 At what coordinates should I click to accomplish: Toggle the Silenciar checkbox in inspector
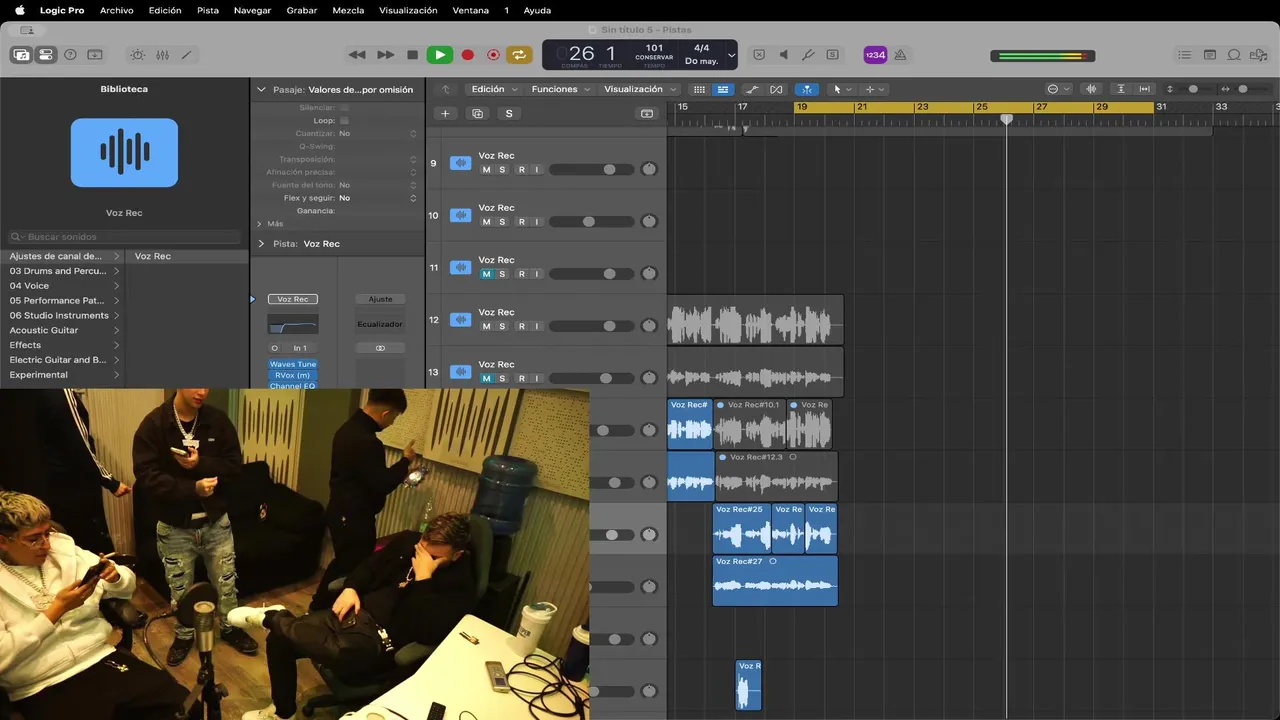pyautogui.click(x=344, y=107)
